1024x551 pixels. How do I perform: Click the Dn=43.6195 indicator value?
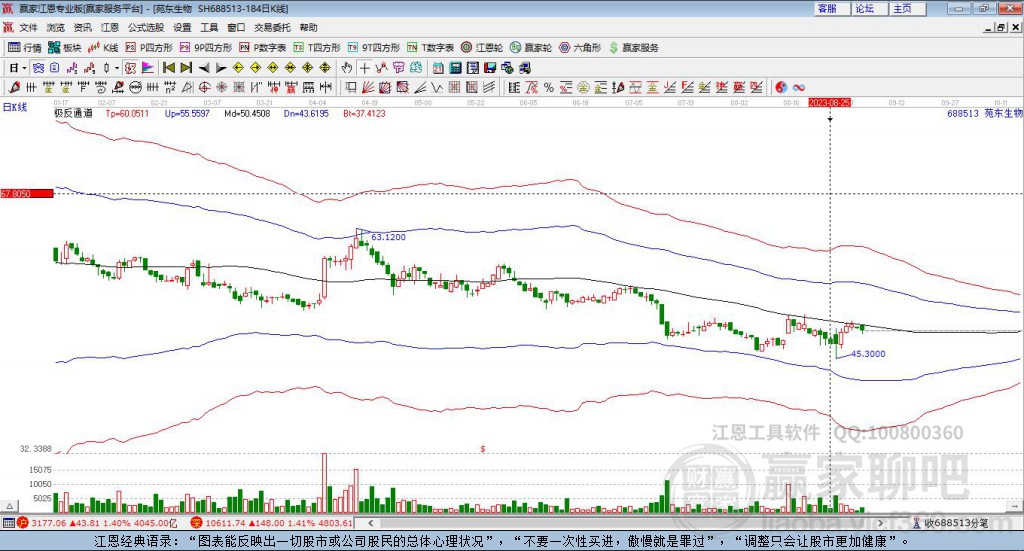coord(306,113)
